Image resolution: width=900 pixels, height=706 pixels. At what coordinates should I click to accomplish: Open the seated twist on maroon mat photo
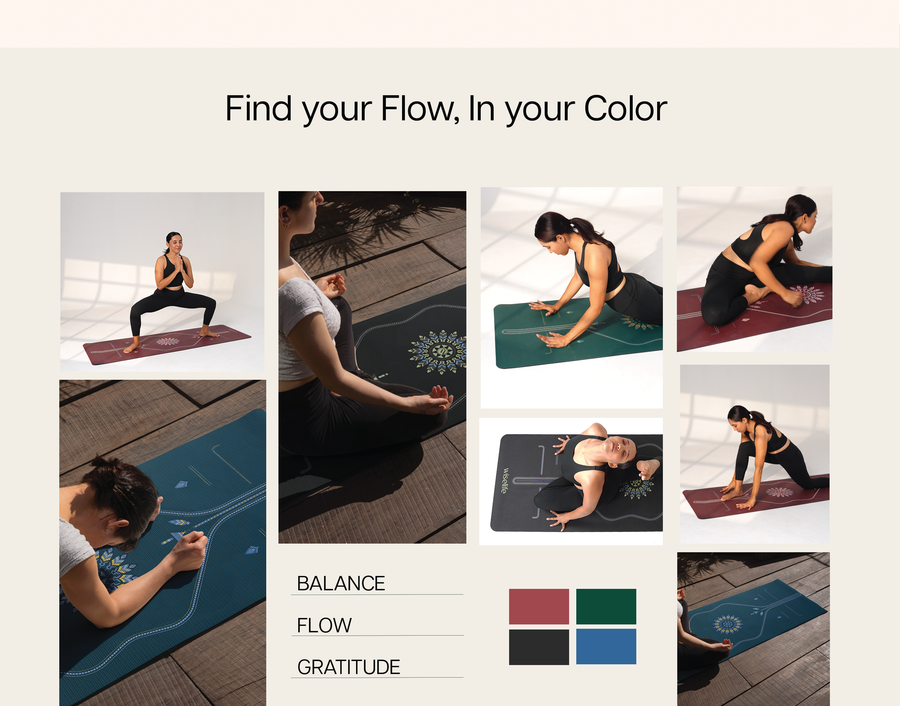point(754,269)
